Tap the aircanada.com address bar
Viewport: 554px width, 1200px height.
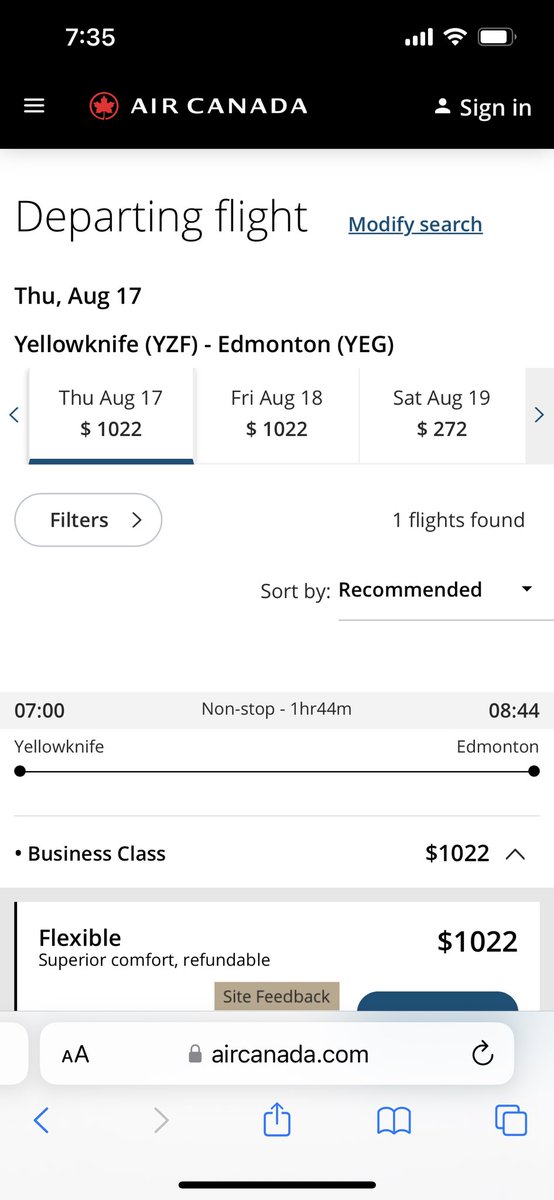[x=277, y=1054]
